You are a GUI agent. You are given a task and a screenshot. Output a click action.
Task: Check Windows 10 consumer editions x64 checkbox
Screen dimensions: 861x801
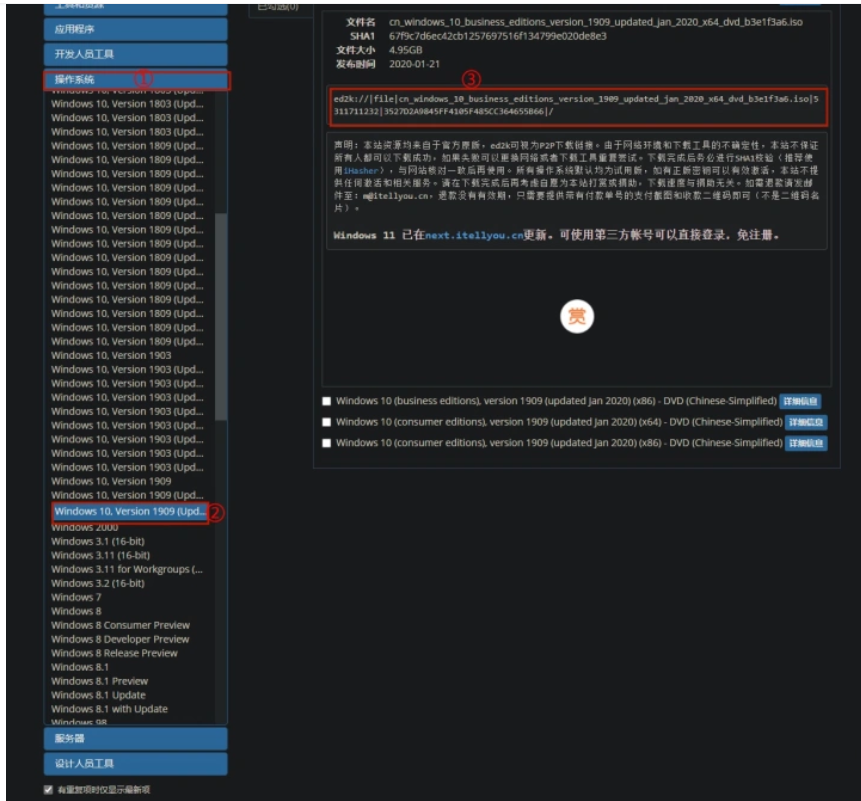[x=326, y=422]
